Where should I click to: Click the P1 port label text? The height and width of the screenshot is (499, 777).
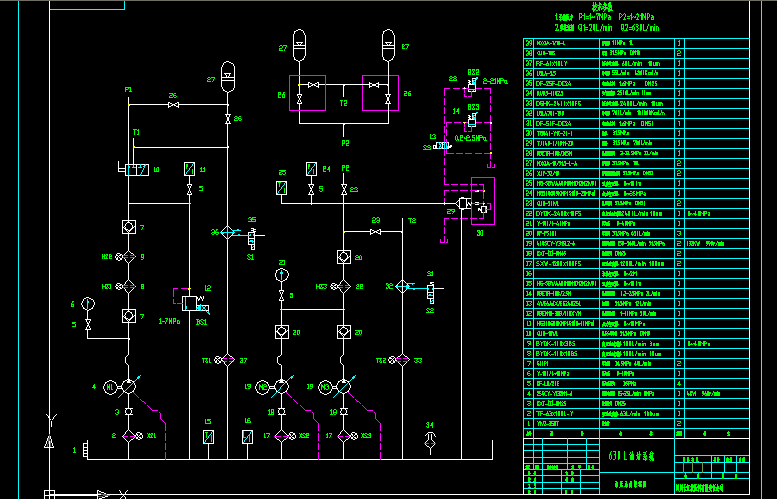point(128,90)
